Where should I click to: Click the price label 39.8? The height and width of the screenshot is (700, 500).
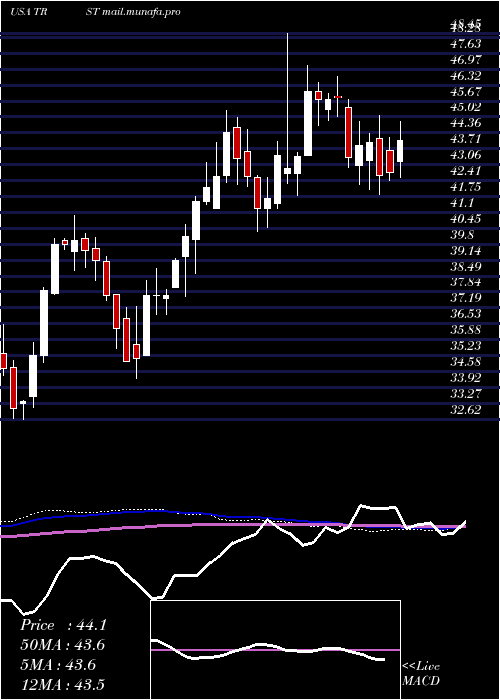(x=462, y=234)
